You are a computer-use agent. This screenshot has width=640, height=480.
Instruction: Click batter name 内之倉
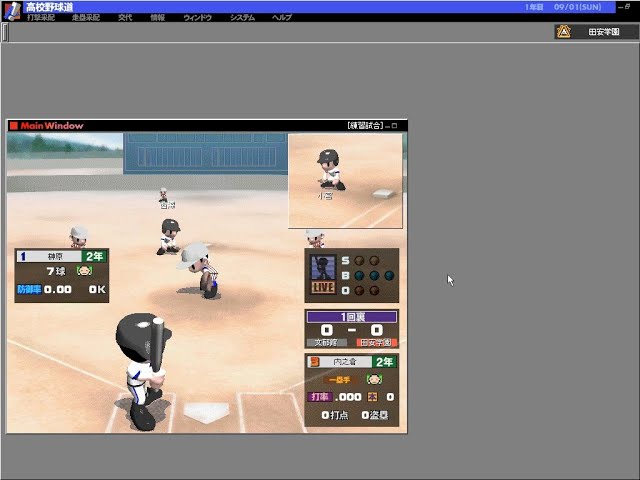pos(345,362)
